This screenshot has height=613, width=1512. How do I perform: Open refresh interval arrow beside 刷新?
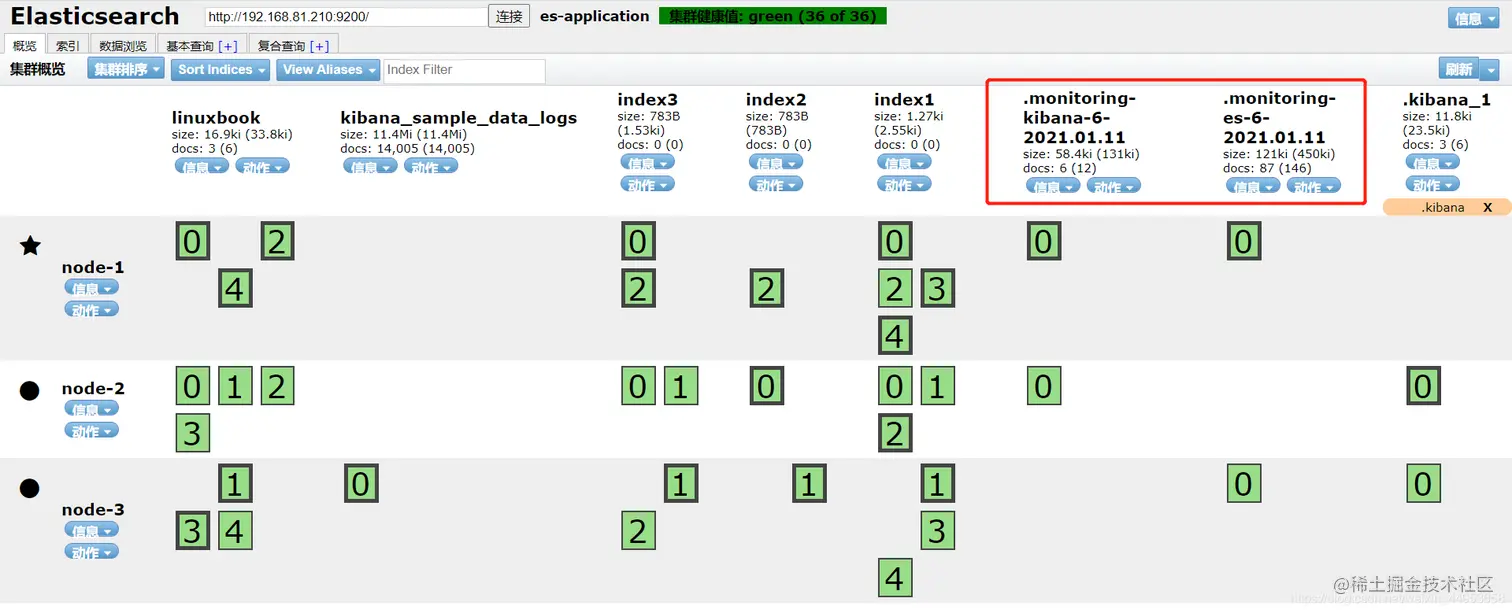tap(1490, 69)
